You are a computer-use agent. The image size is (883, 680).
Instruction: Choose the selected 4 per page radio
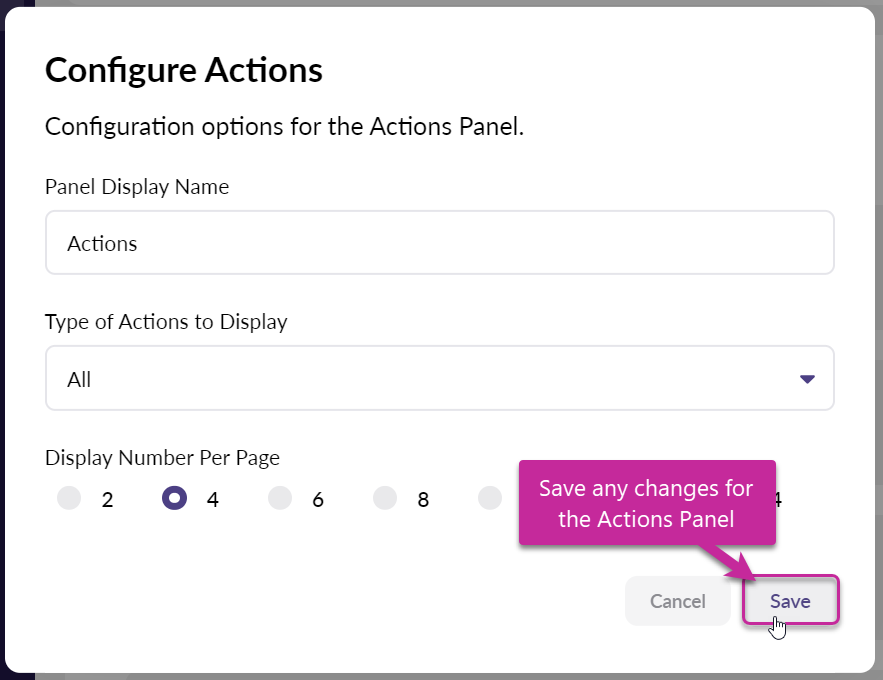coord(174,498)
